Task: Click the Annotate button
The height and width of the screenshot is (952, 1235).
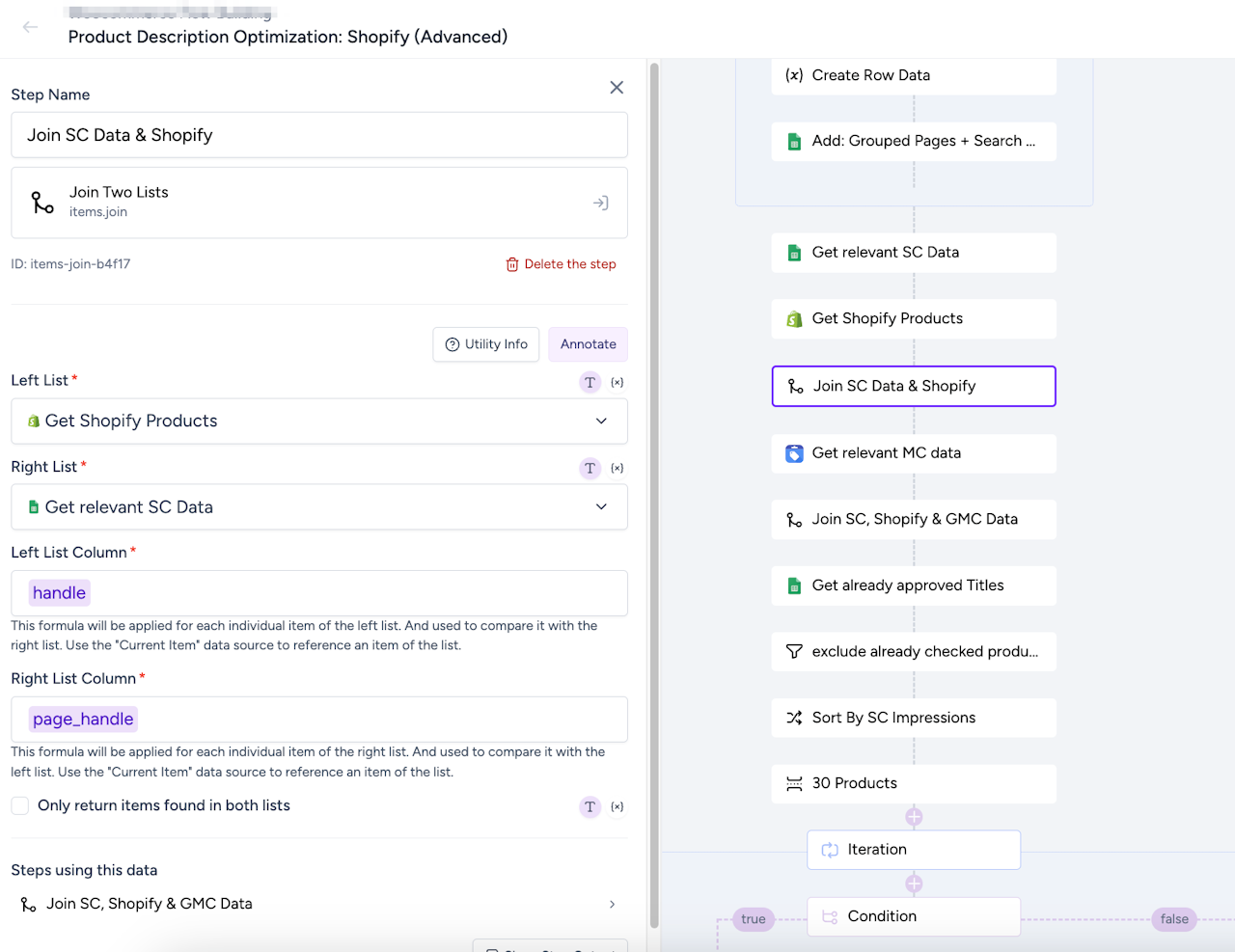Action: pyautogui.click(x=588, y=344)
